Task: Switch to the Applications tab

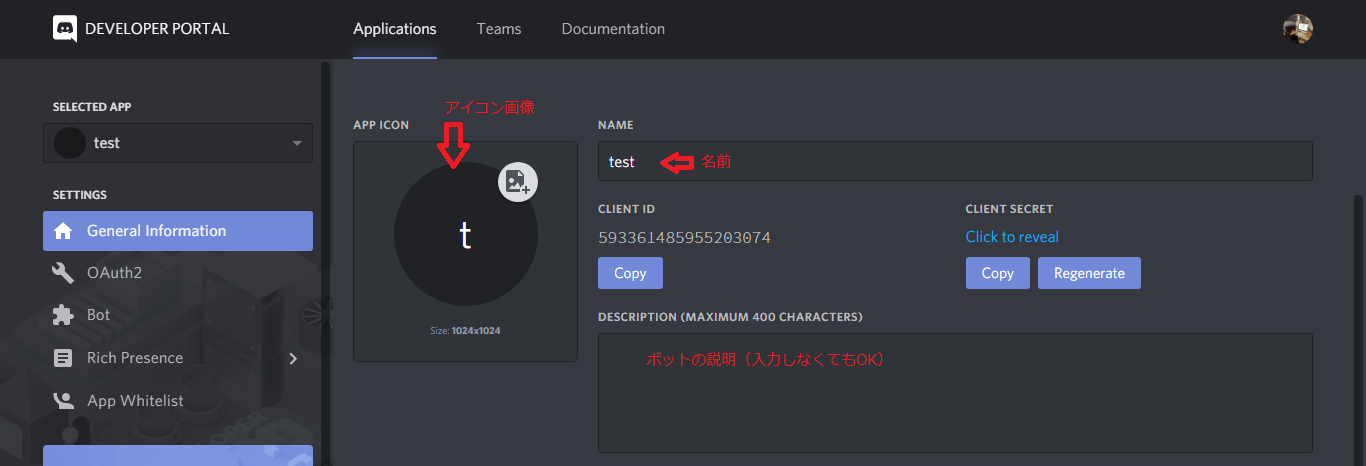Action: tap(395, 29)
